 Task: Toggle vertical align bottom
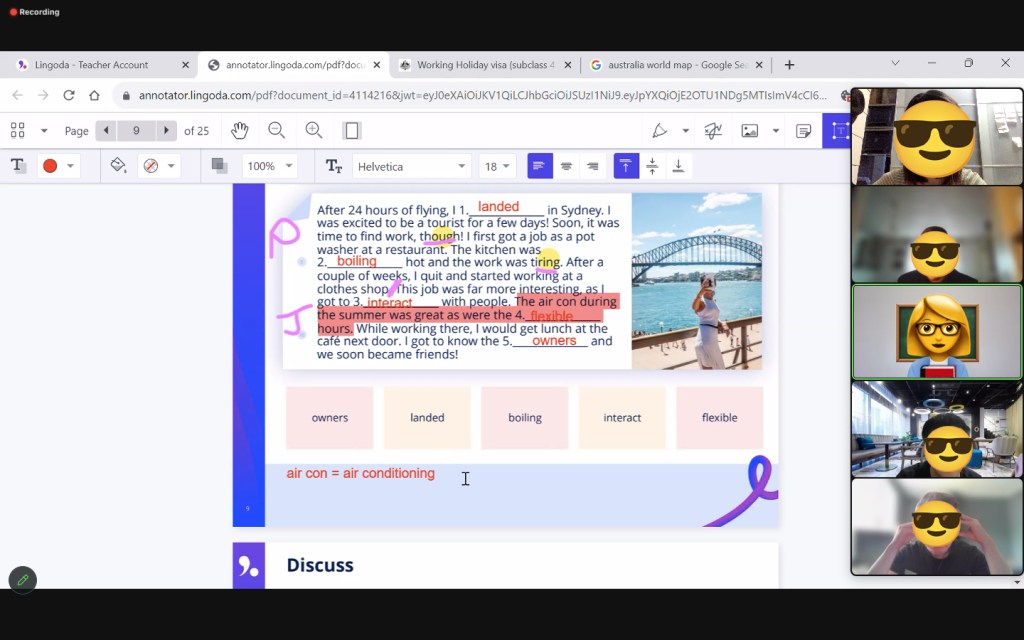[678, 166]
